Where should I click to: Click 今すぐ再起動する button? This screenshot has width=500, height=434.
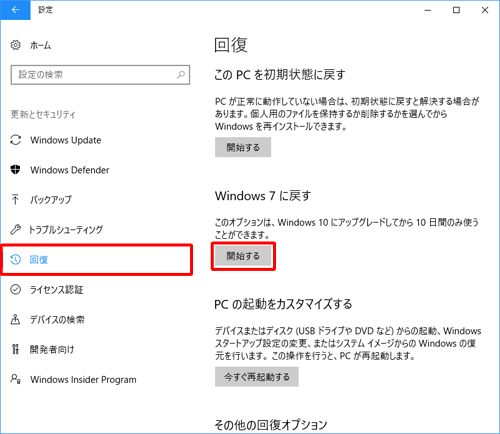(257, 377)
